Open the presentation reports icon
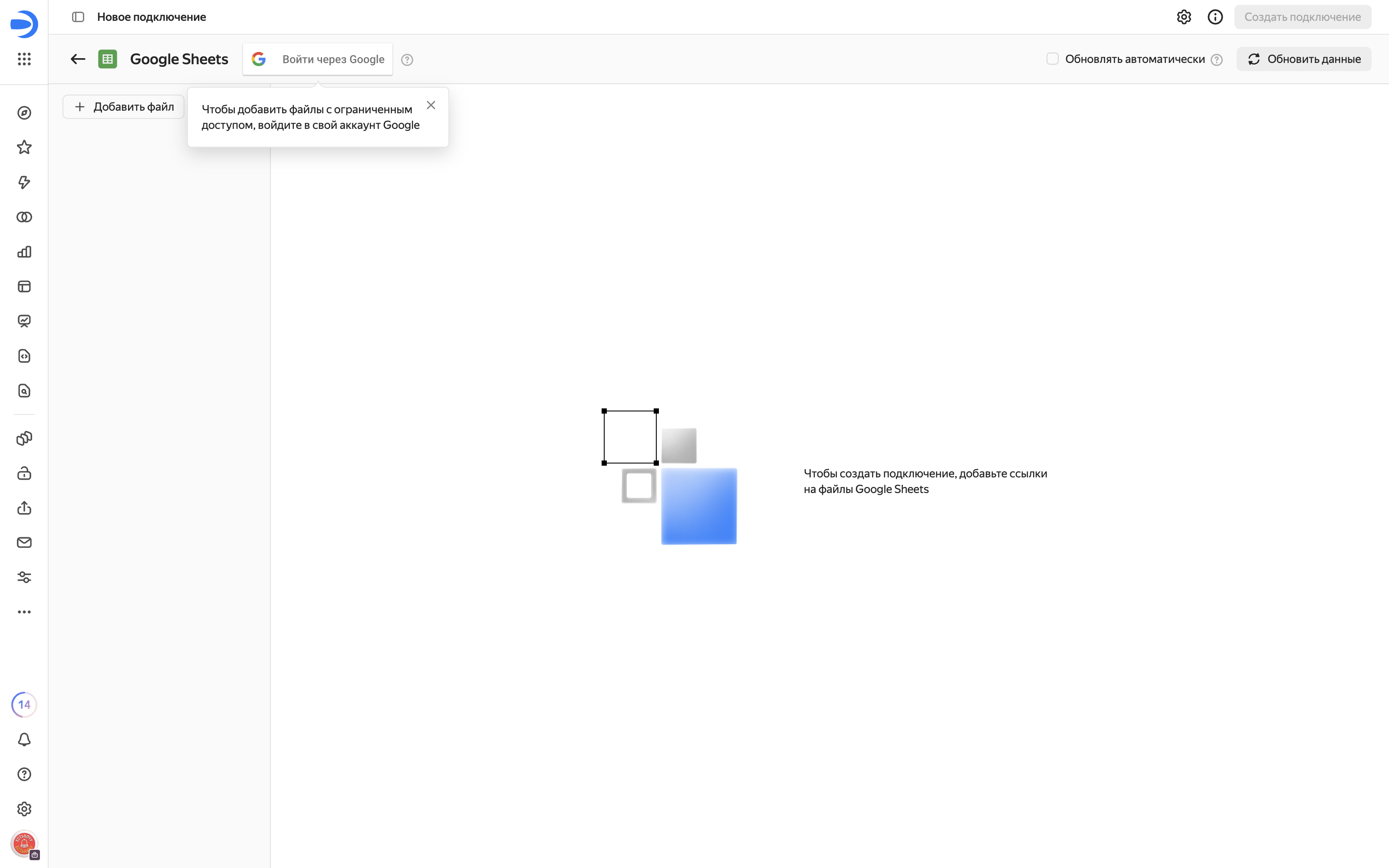The height and width of the screenshot is (868, 1389). pyautogui.click(x=24, y=322)
